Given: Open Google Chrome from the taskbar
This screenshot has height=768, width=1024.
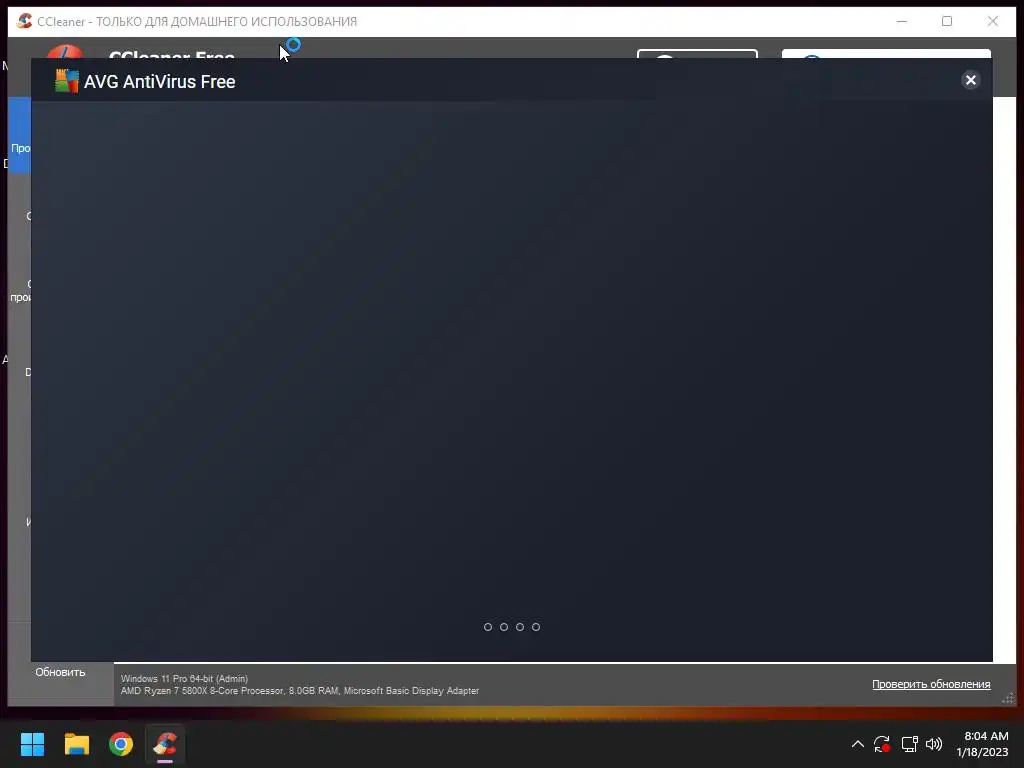Looking at the screenshot, I should pos(121,744).
